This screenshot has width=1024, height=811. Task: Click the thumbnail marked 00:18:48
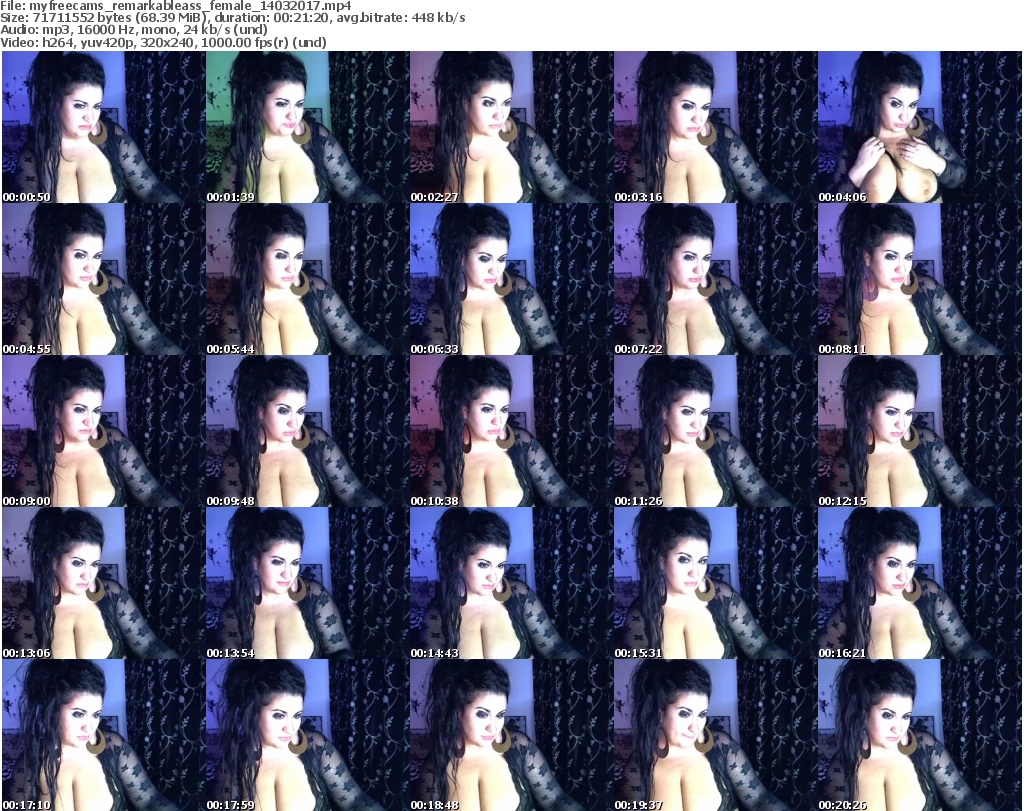[x=511, y=735]
